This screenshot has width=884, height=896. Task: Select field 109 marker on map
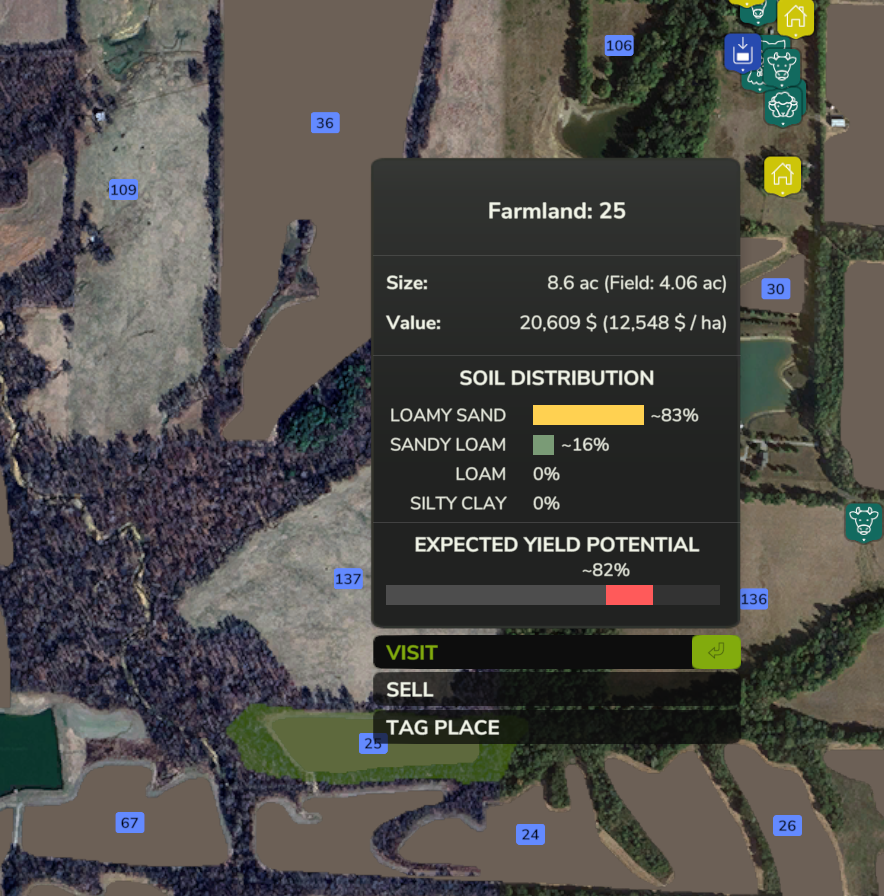pos(123,190)
